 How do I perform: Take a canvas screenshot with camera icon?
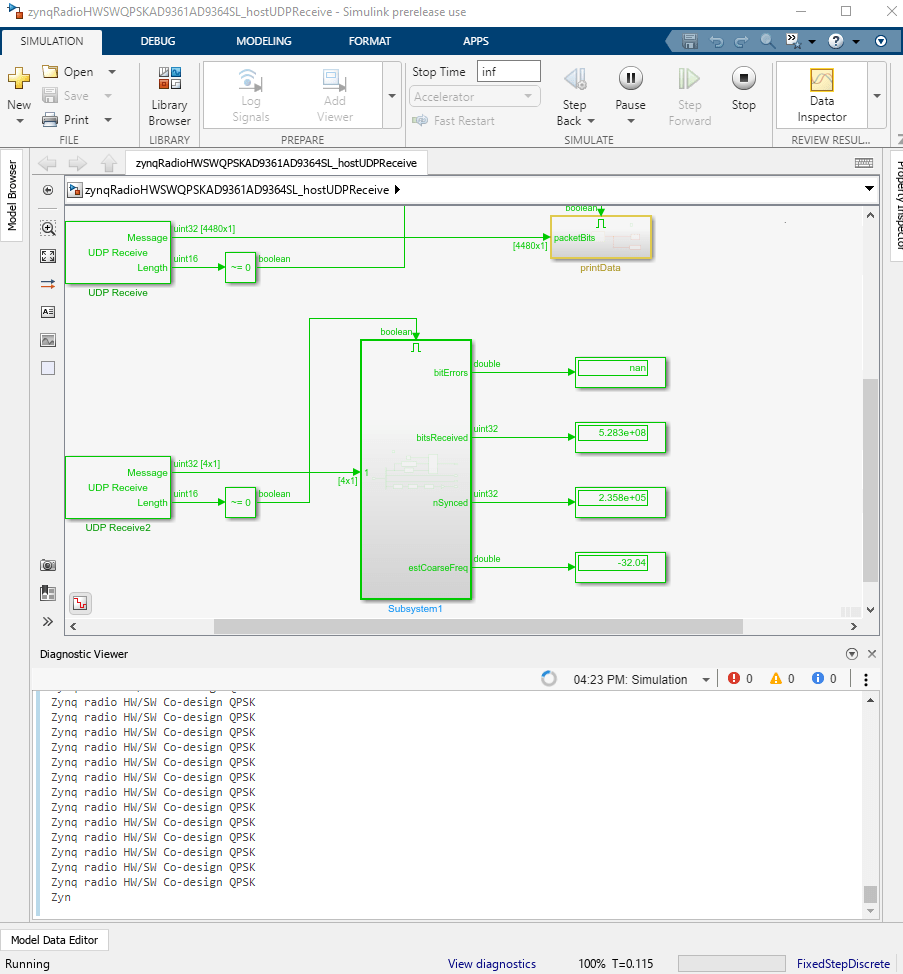pos(48,565)
